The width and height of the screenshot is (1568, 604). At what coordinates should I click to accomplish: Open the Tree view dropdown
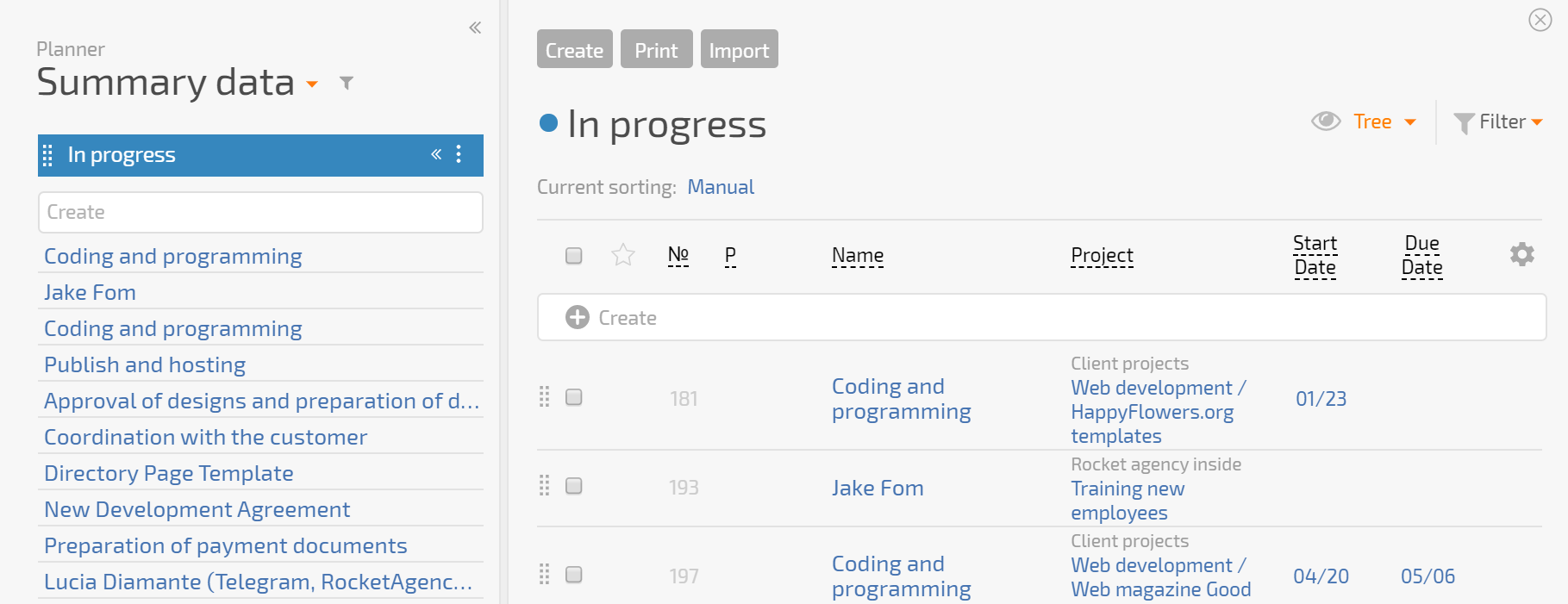1384,121
